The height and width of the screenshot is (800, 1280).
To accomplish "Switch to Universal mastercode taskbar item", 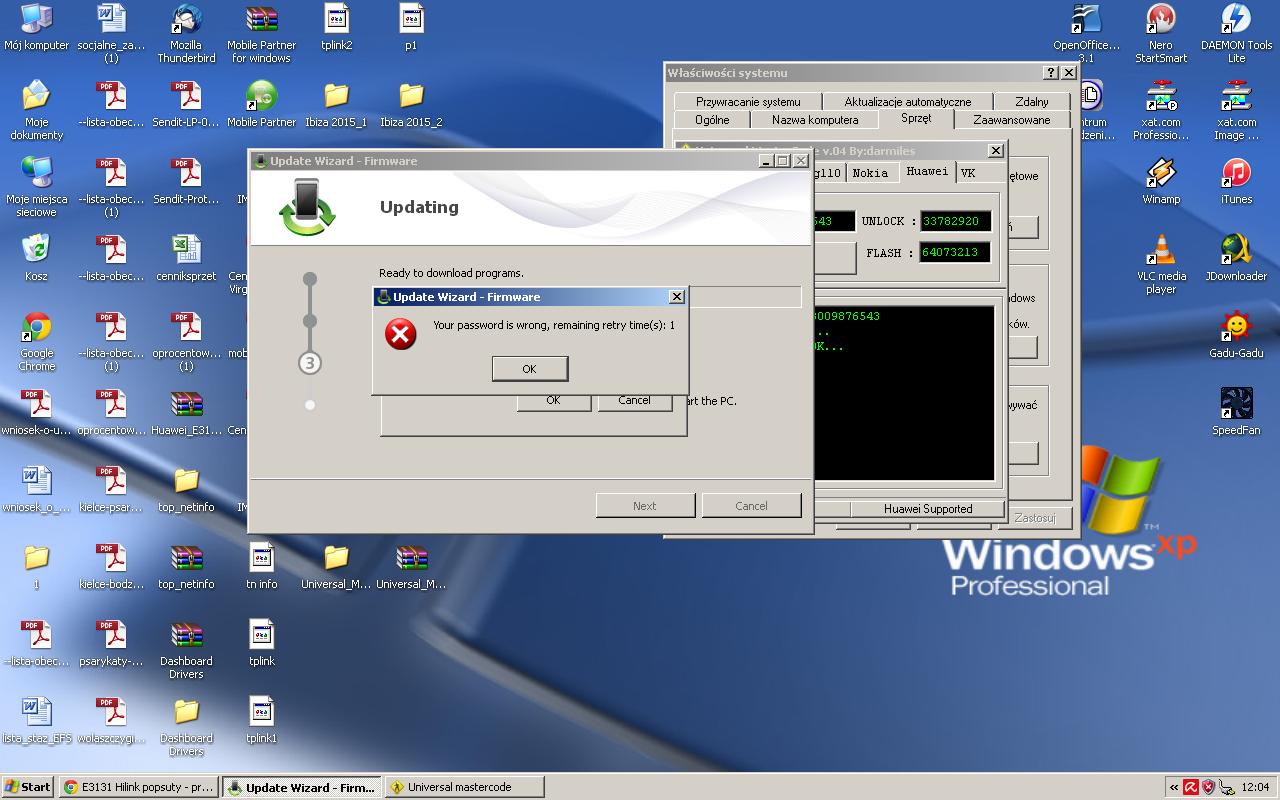I will tap(464, 787).
